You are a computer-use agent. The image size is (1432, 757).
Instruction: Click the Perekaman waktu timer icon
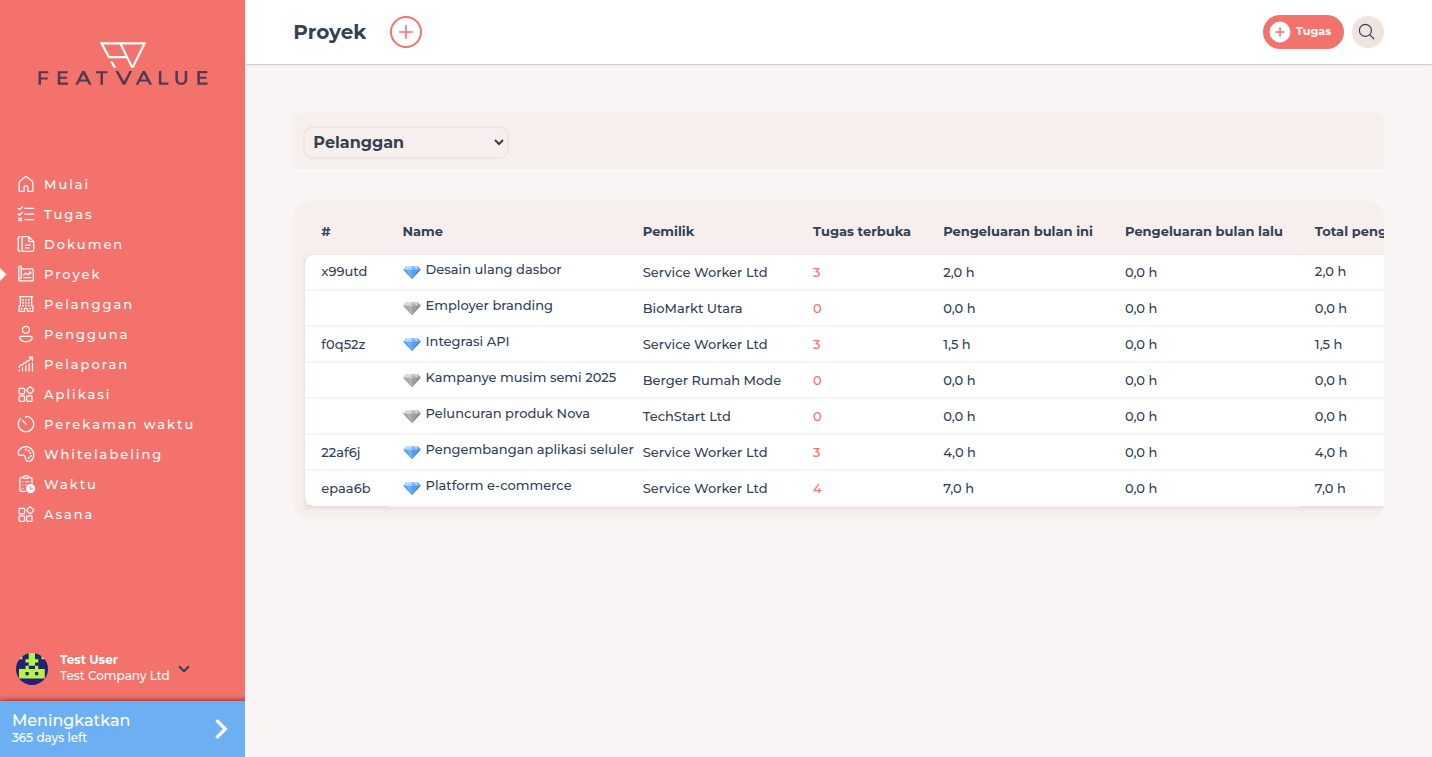[x=27, y=424]
